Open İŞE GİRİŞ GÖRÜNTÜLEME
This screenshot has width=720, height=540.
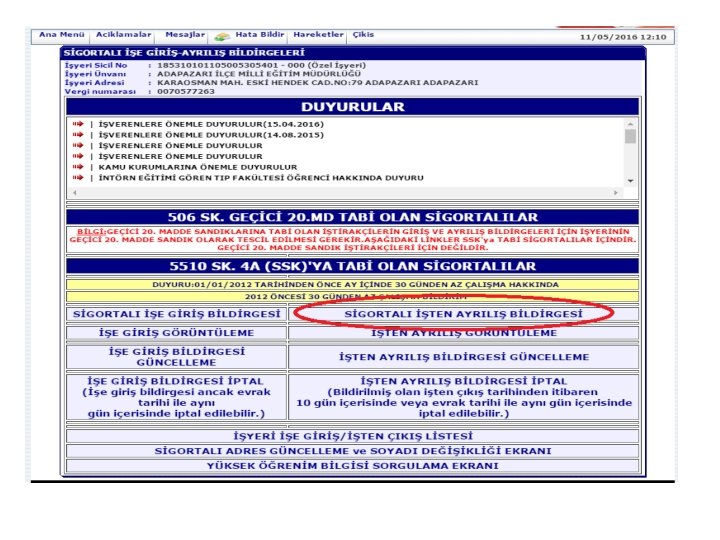pyautogui.click(x=177, y=333)
